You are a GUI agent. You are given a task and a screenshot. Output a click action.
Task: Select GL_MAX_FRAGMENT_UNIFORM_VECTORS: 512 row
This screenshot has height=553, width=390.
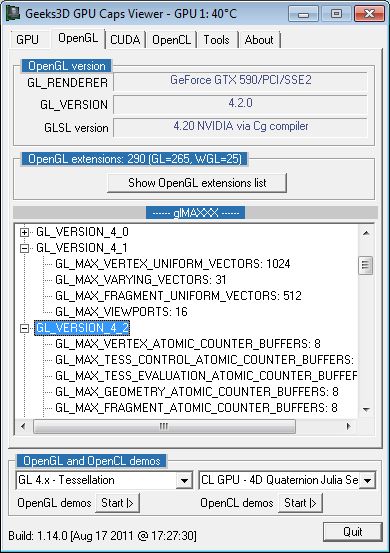178,296
